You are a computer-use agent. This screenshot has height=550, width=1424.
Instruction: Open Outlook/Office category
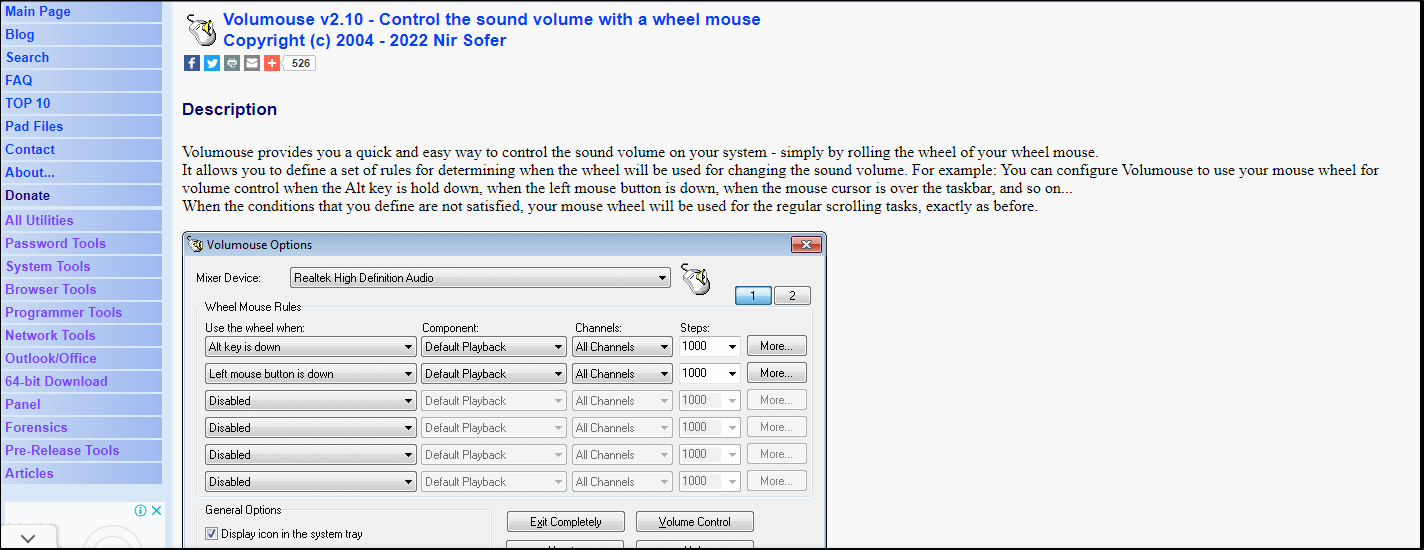click(x=51, y=358)
